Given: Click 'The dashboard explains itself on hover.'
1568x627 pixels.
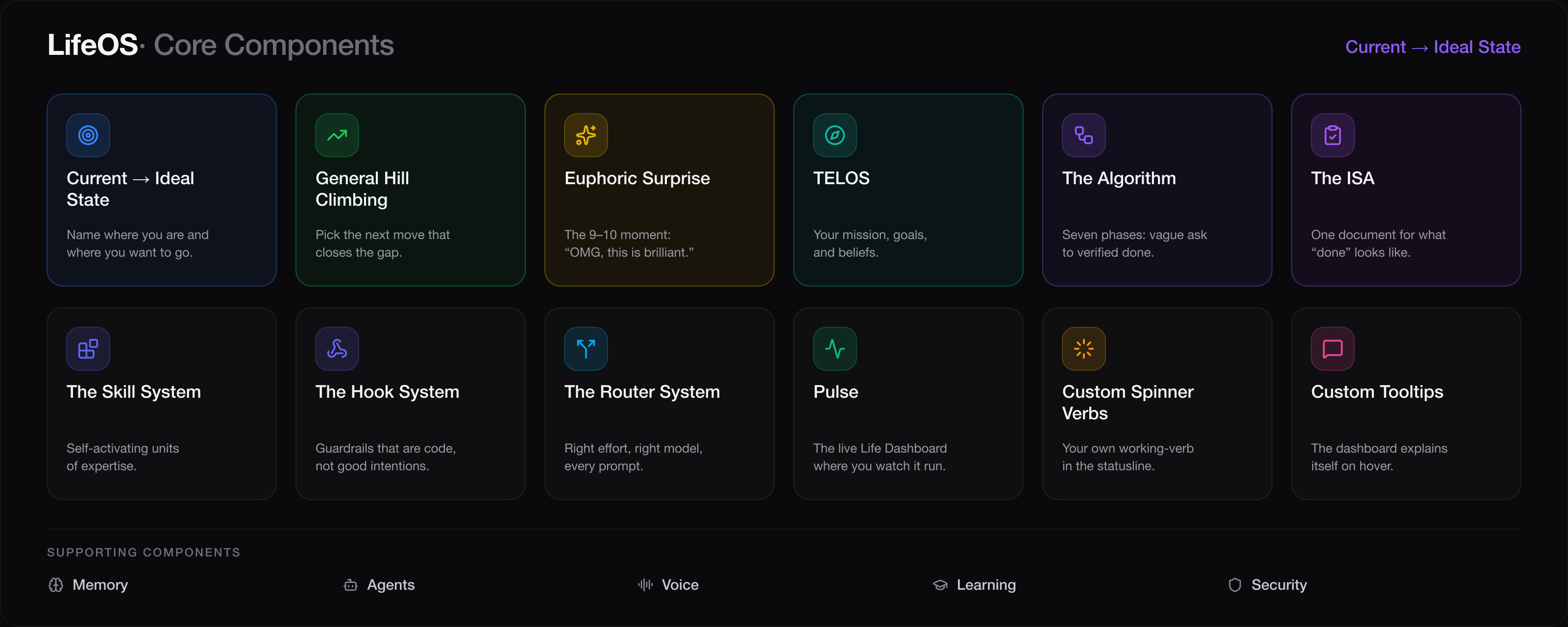Looking at the screenshot, I should (1379, 457).
